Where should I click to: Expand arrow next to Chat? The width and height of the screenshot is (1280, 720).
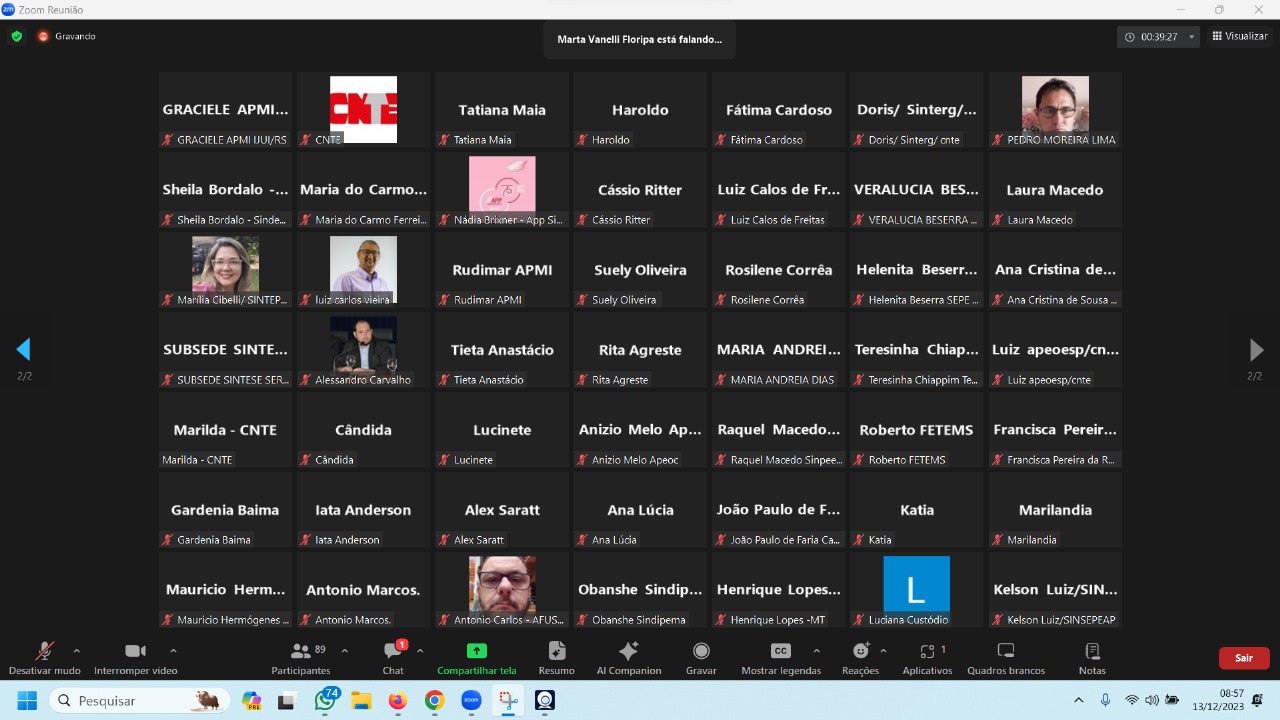click(x=420, y=650)
